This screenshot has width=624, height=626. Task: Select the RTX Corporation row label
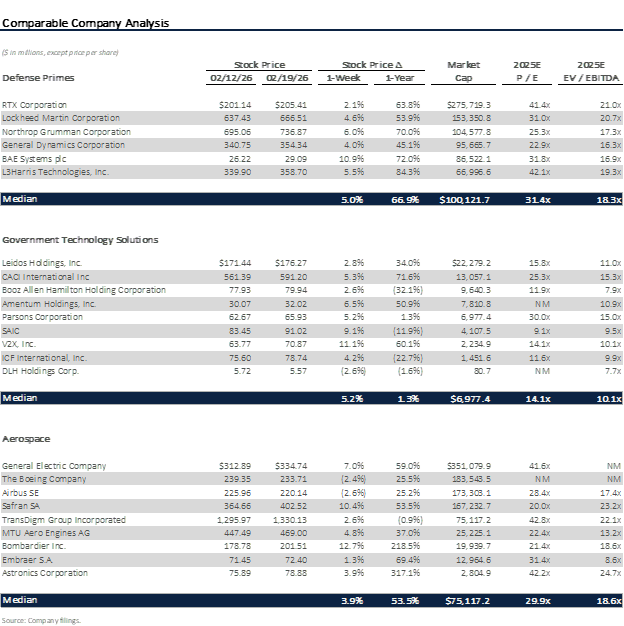coord(35,104)
